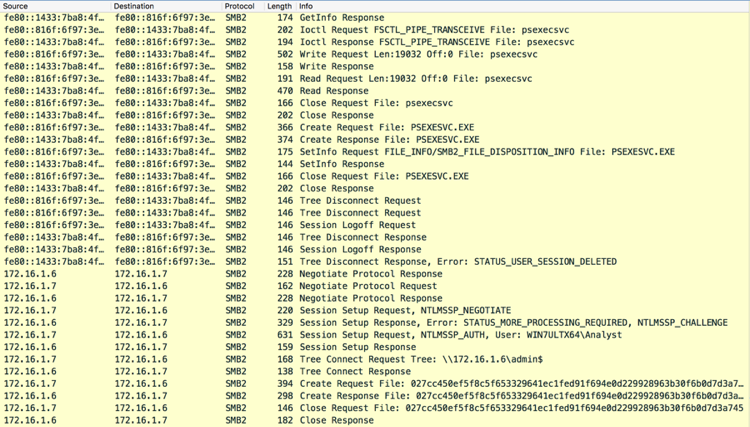Select the SetInfo Response packet row
The image size is (750, 427).
pyautogui.click(x=375, y=164)
